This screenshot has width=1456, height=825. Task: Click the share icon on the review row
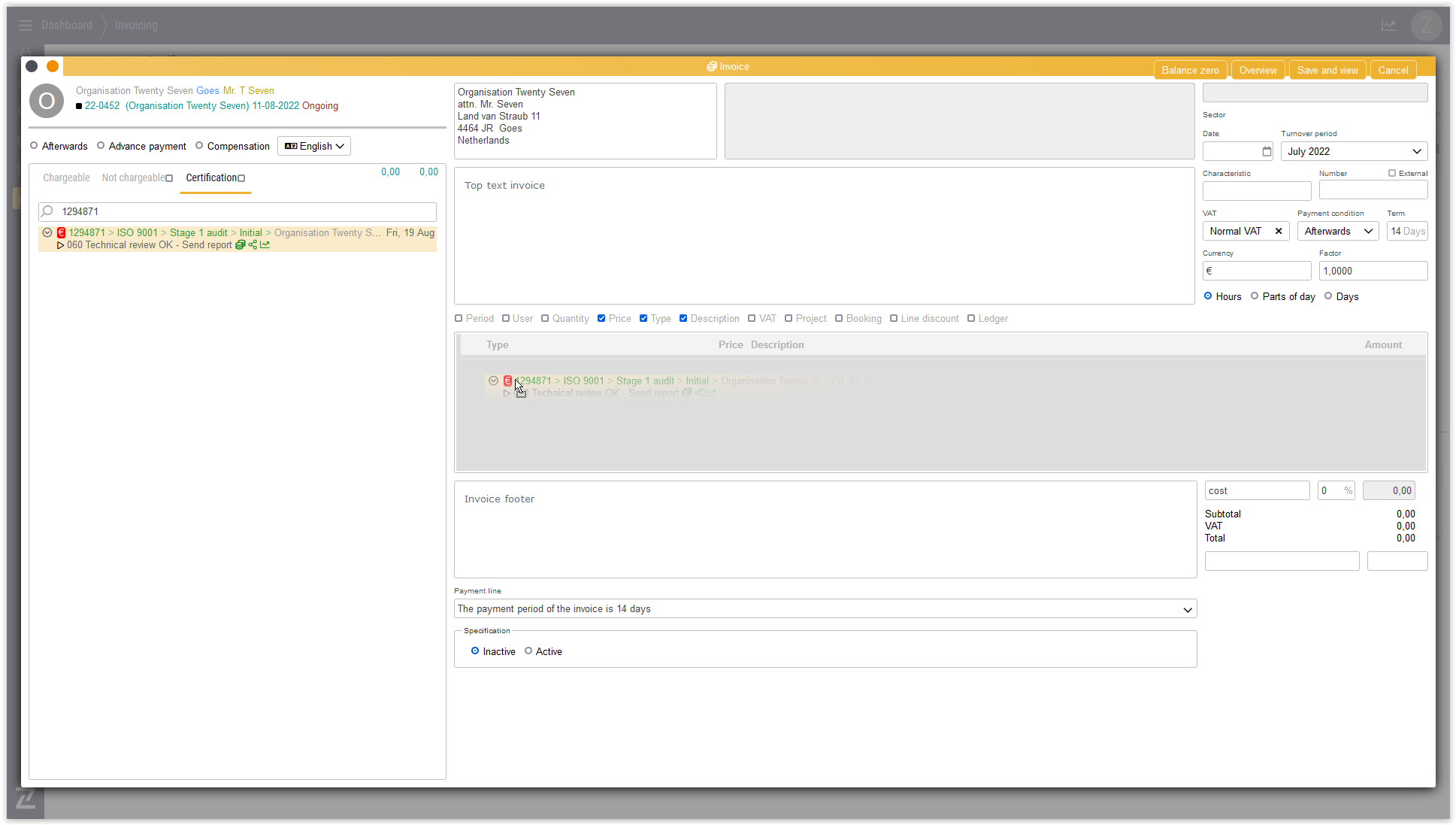pyautogui.click(x=253, y=245)
